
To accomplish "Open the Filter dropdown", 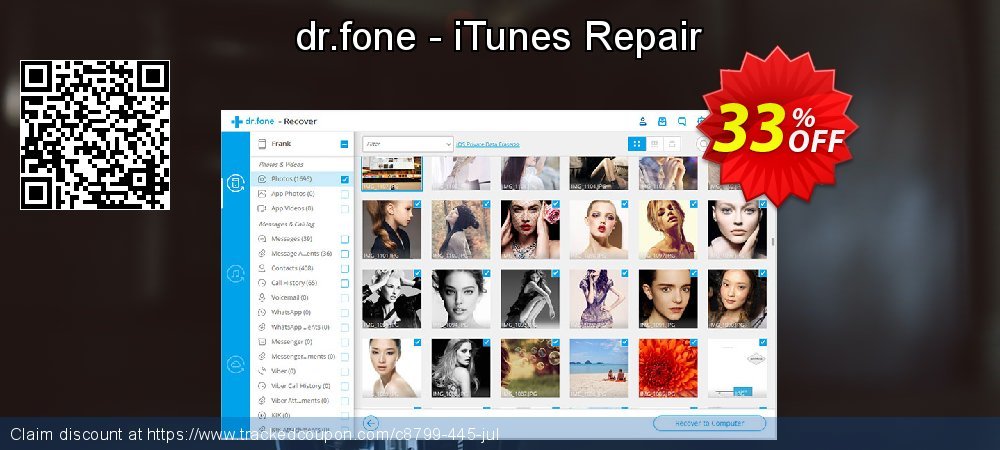I will point(408,144).
